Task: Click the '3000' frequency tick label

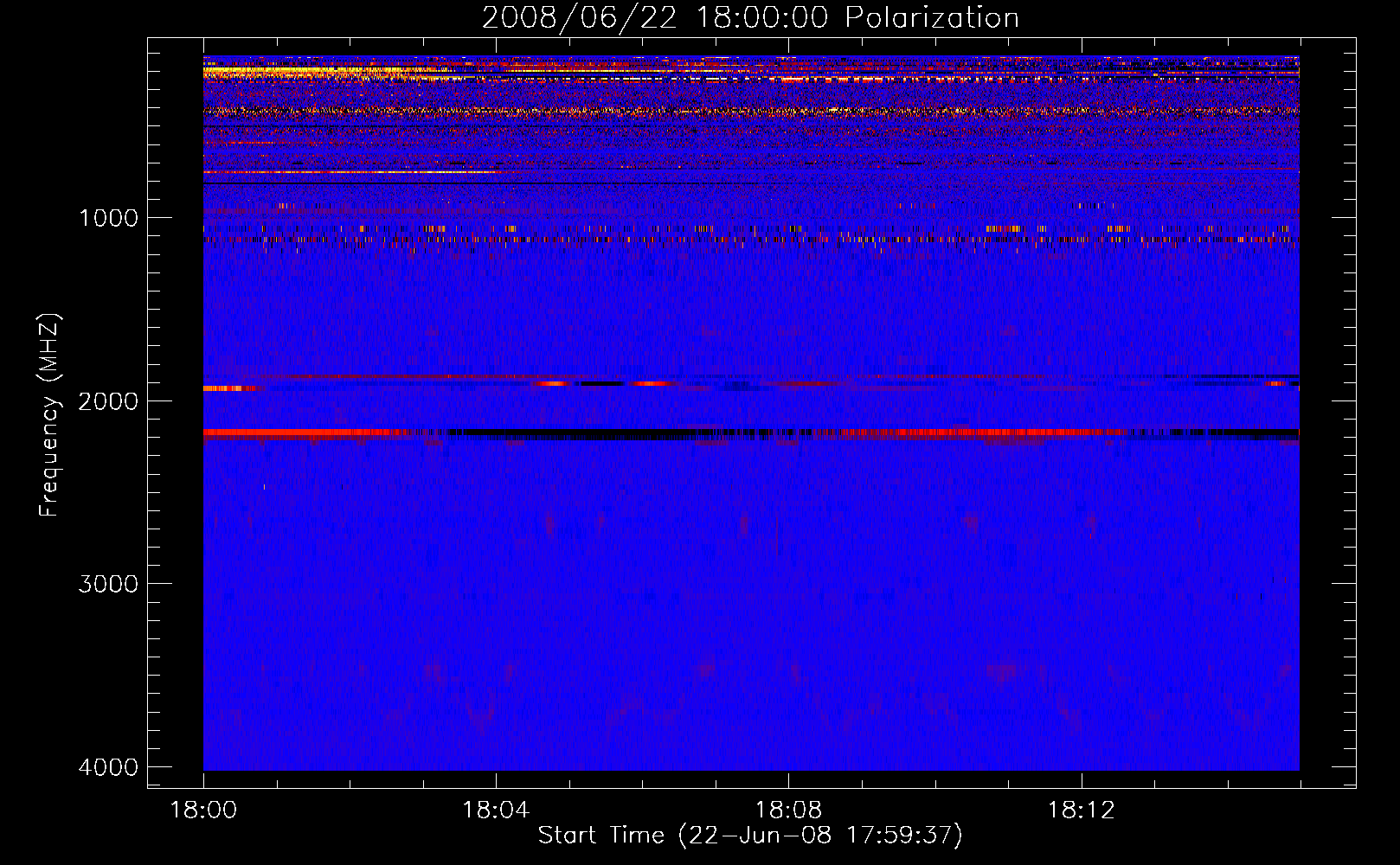Action: coord(108,584)
